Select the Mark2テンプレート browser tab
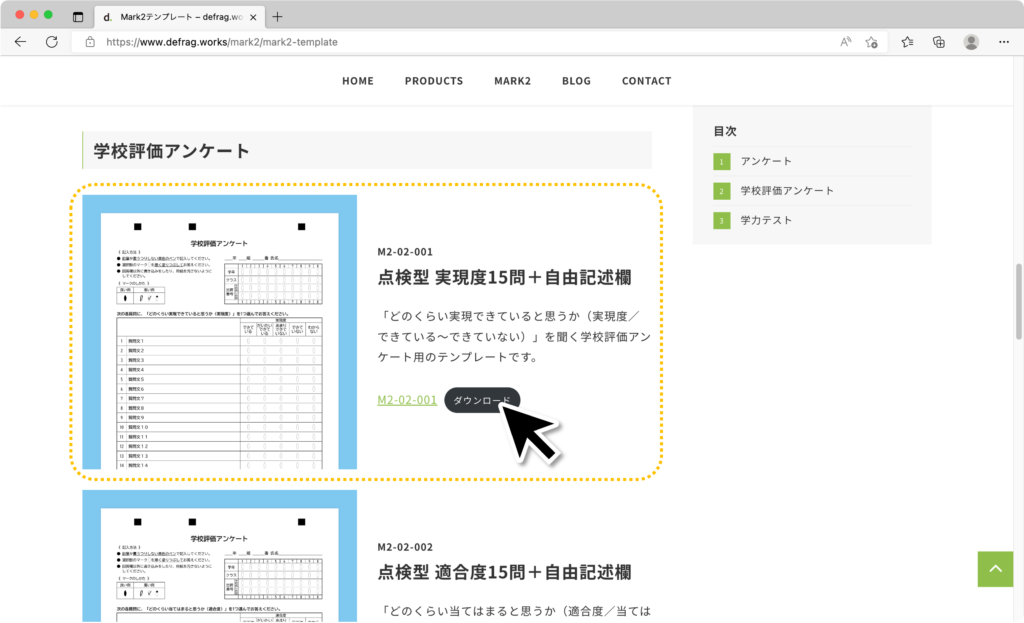The height and width of the screenshot is (623, 1024). tap(180, 17)
